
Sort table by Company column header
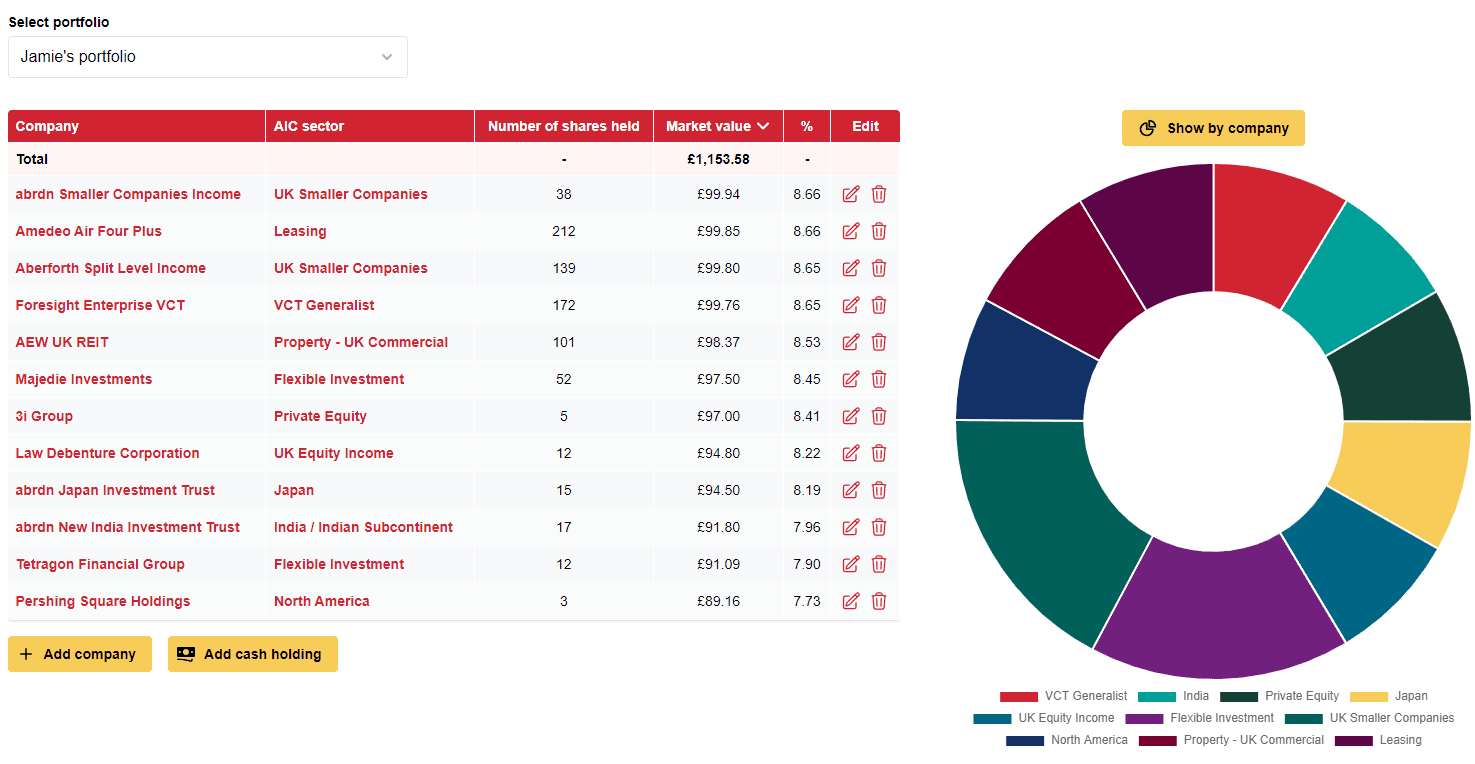pyautogui.click(x=137, y=126)
